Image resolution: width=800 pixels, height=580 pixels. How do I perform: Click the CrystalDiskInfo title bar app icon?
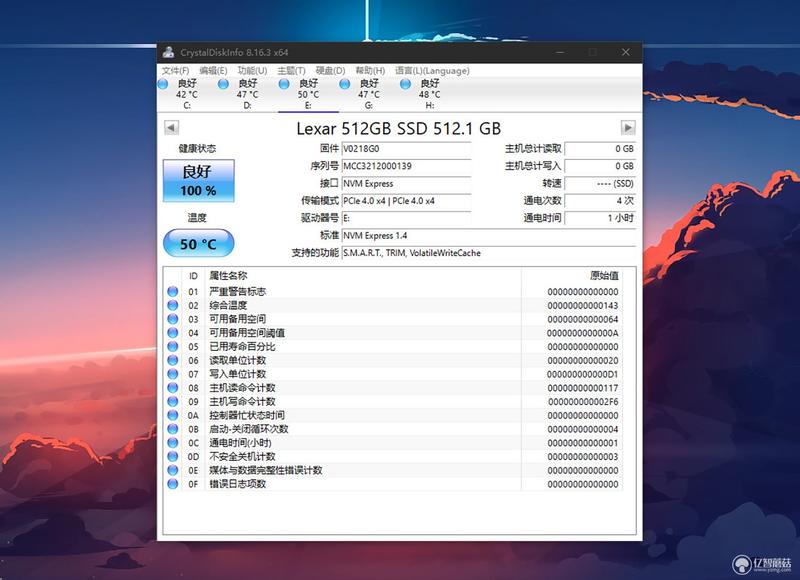168,52
